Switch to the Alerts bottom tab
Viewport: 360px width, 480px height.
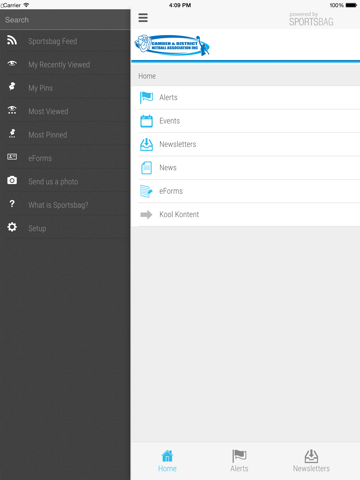(x=239, y=461)
